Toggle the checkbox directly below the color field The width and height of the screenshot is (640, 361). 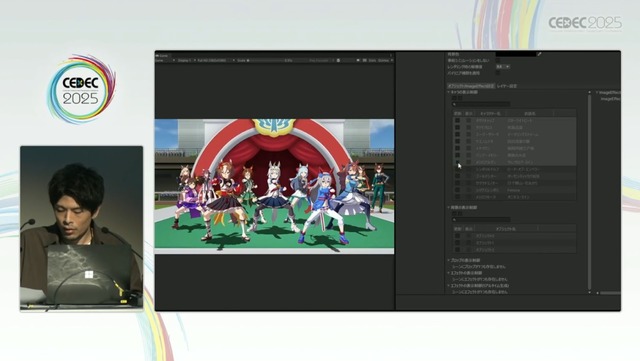498,60
